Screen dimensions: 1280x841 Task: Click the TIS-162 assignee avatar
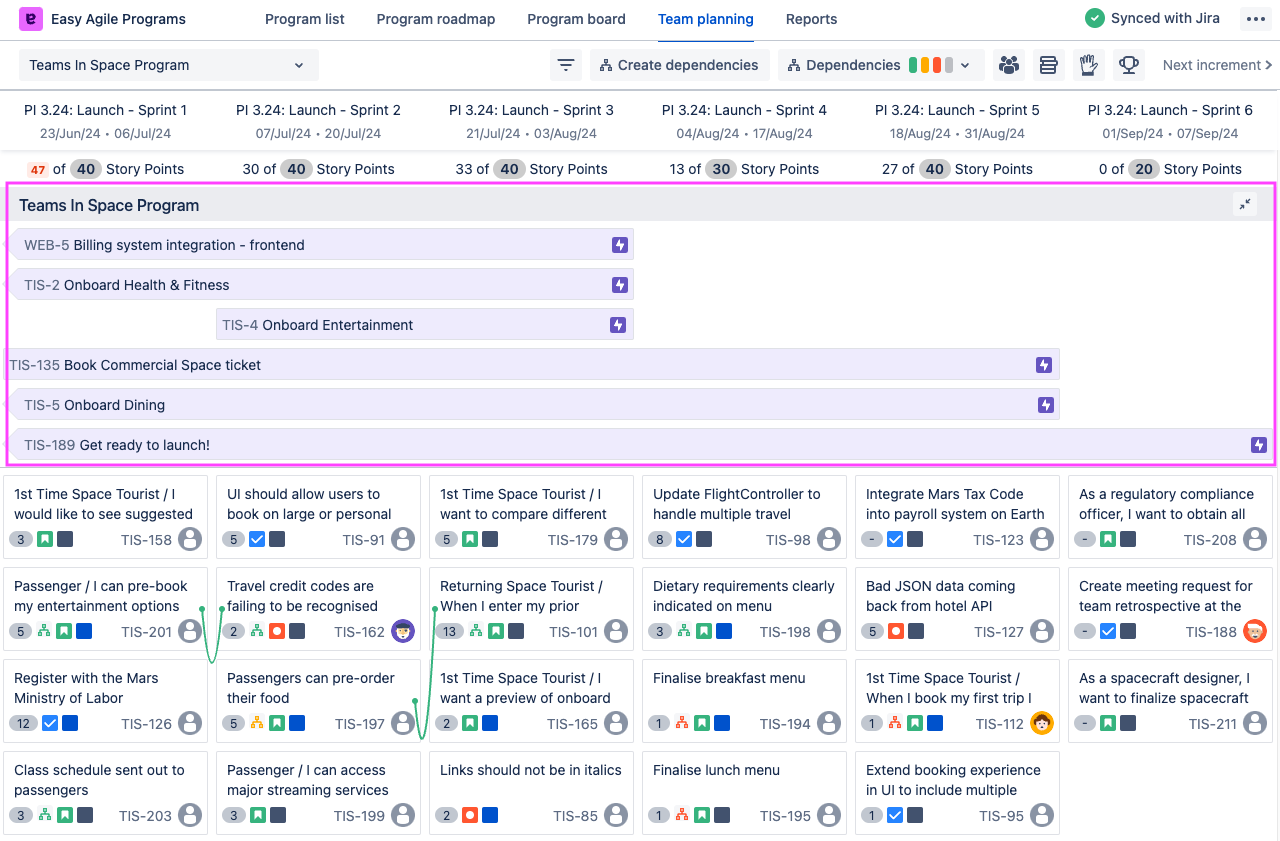403,632
